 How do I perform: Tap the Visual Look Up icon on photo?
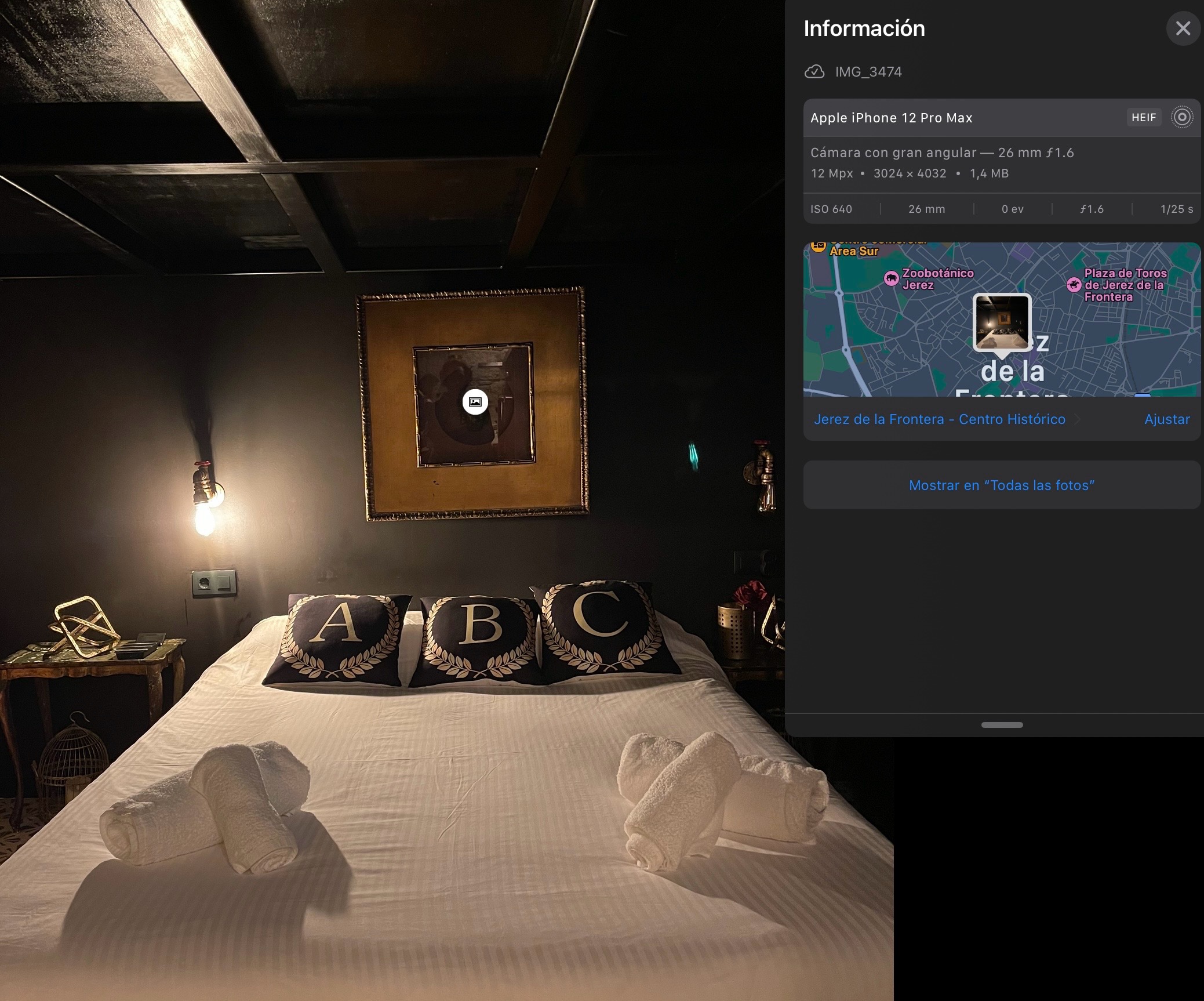475,402
